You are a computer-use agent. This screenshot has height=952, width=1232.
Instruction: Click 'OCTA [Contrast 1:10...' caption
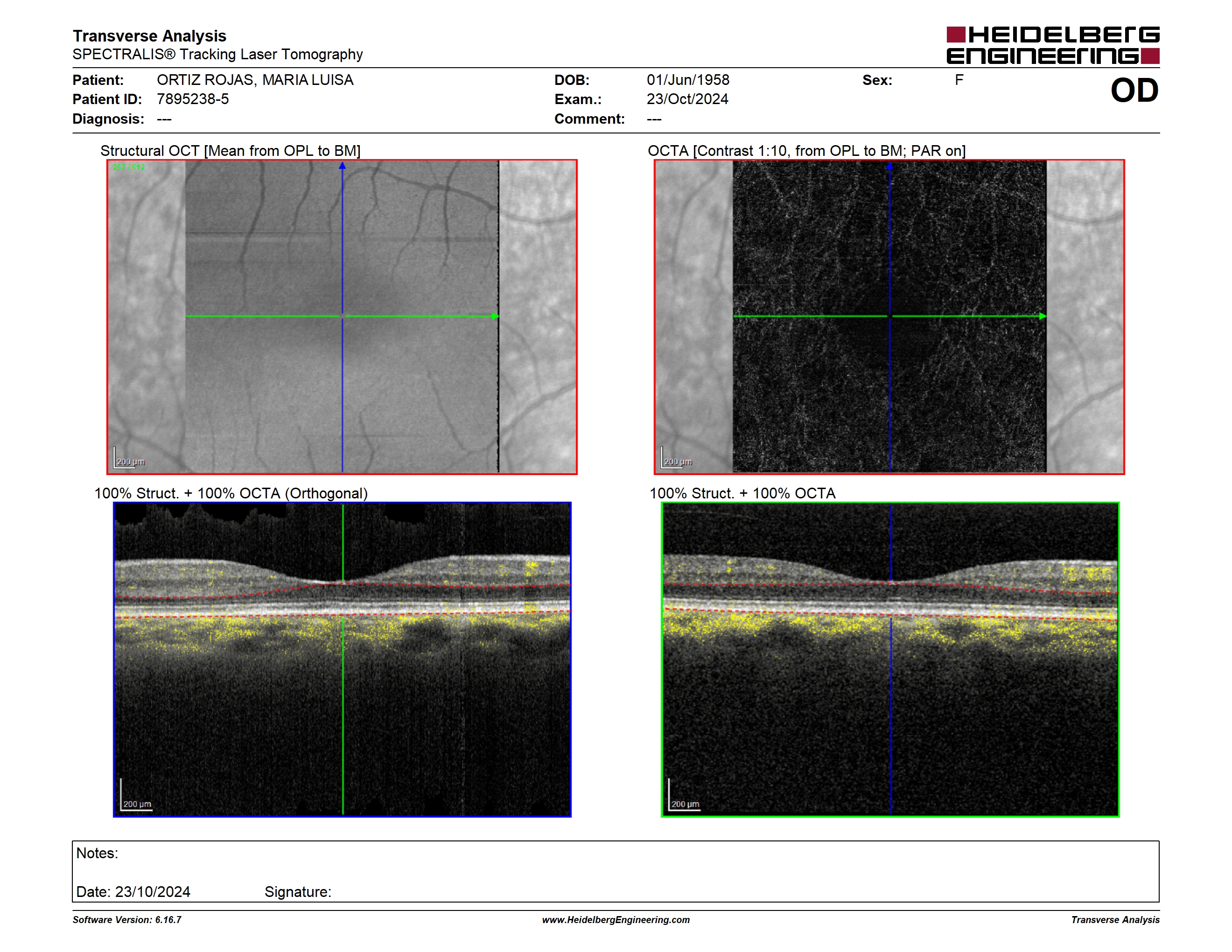point(807,151)
